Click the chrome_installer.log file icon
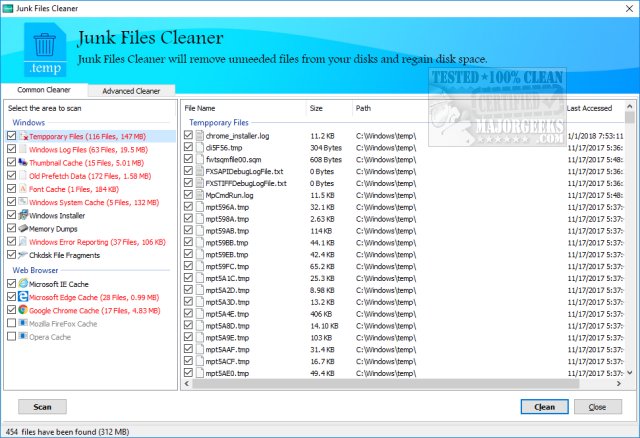Viewport: 640px width, 438px height. 199,136
